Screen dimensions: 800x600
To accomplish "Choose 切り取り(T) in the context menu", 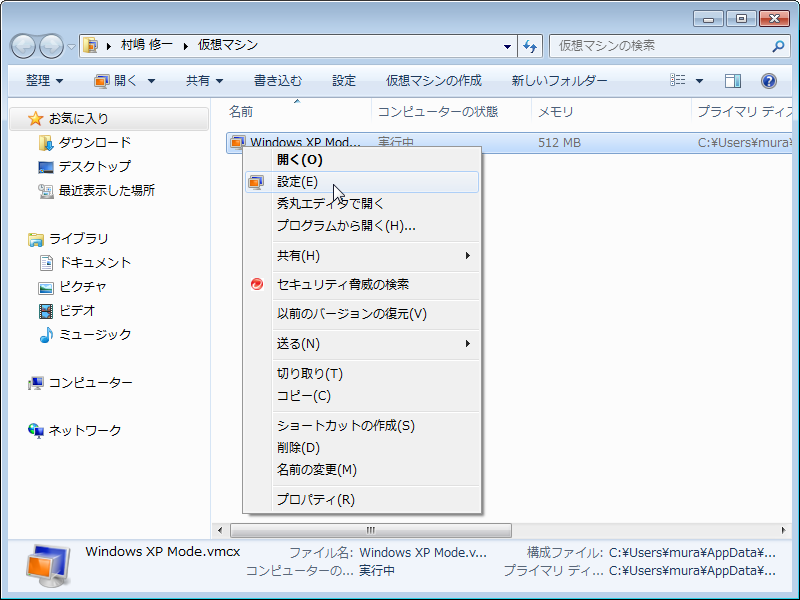I will (362, 373).
